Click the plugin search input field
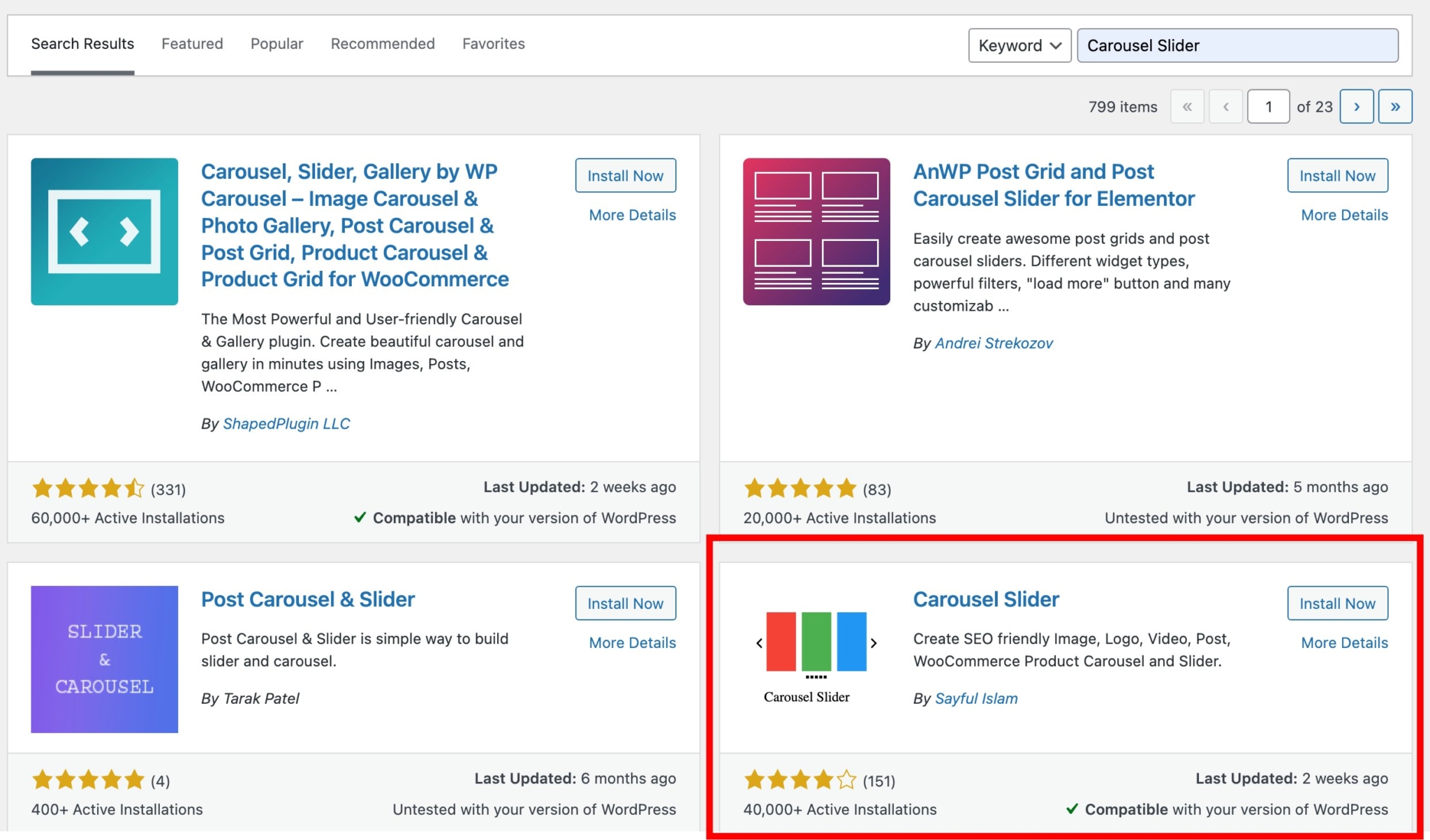The height and width of the screenshot is (840, 1430). point(1237,45)
